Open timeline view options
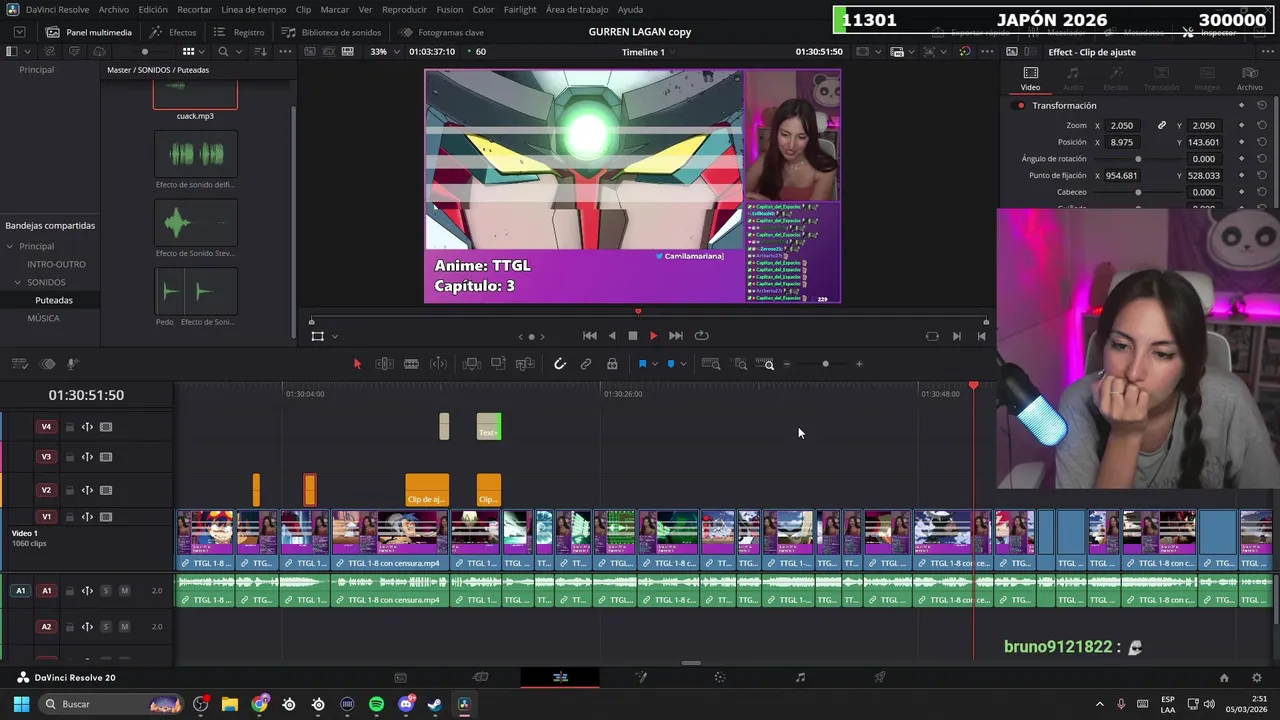 pyautogui.click(x=19, y=364)
